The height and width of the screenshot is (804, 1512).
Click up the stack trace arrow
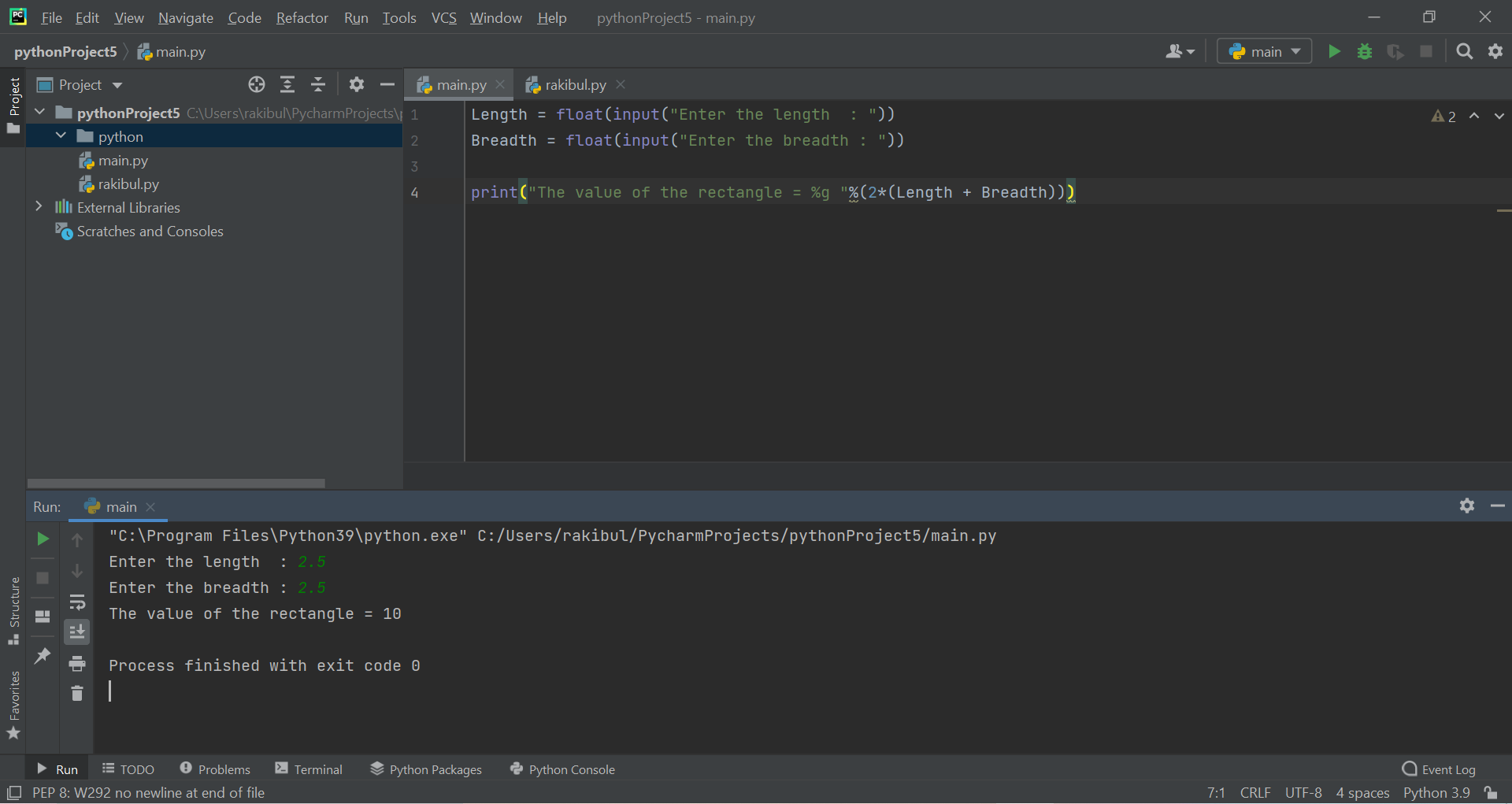click(77, 539)
